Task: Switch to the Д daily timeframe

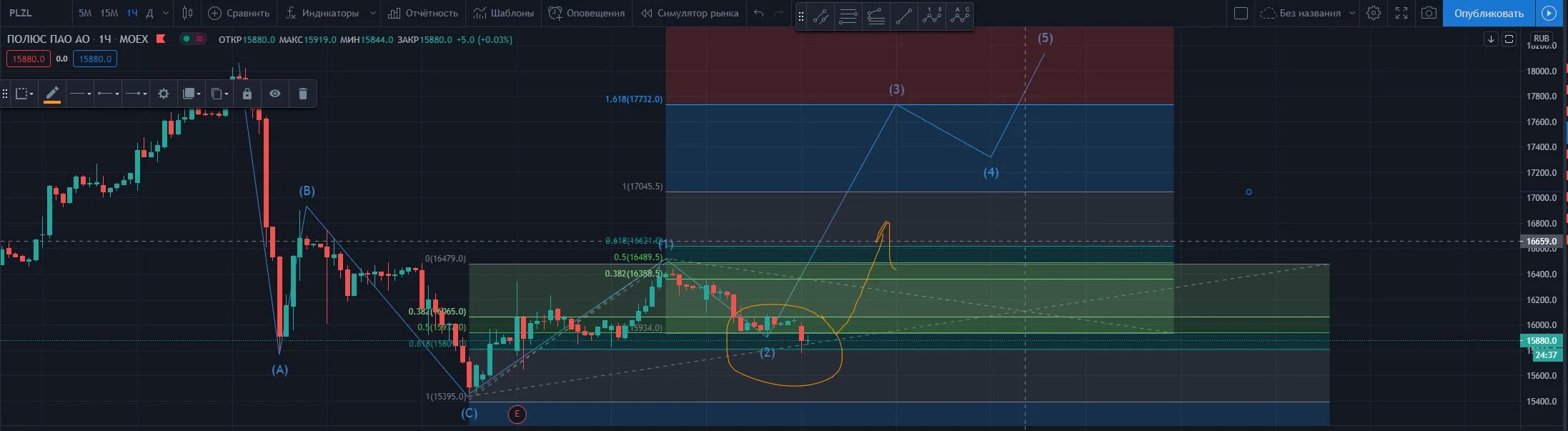Action: 149,13
